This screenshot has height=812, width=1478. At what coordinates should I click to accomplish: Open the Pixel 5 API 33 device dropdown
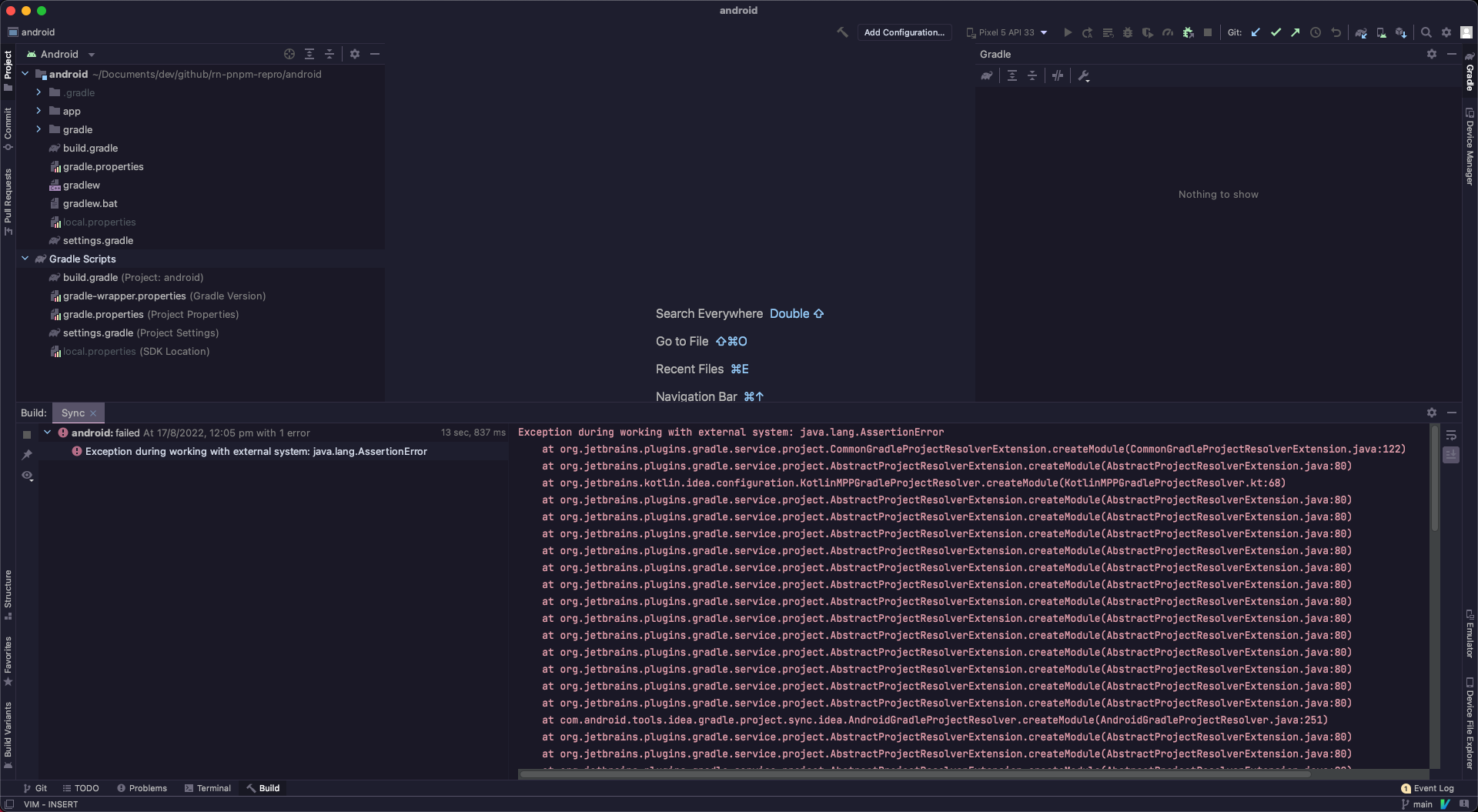[1007, 32]
